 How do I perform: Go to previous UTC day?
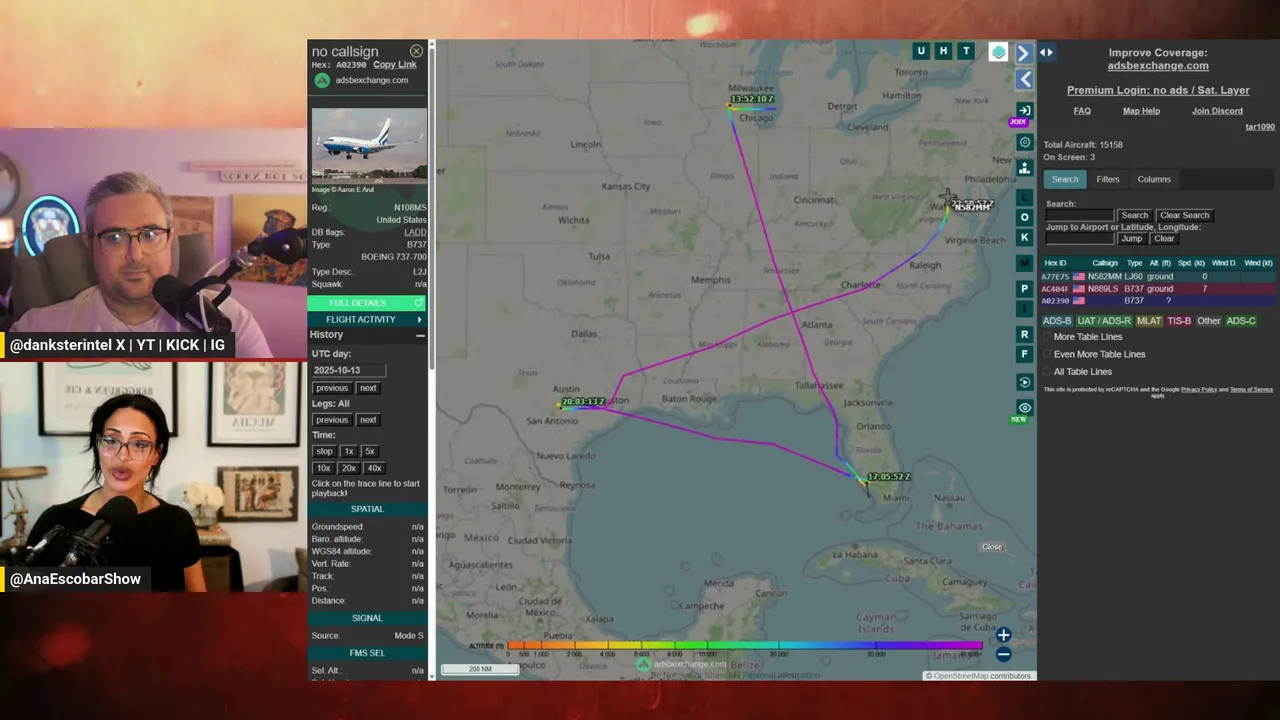pos(332,388)
